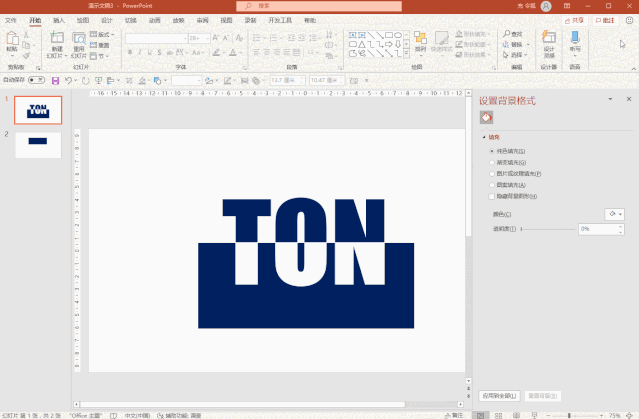Open the Insert (插入) ribbon tab
This screenshot has width=639, height=419.
point(59,20)
